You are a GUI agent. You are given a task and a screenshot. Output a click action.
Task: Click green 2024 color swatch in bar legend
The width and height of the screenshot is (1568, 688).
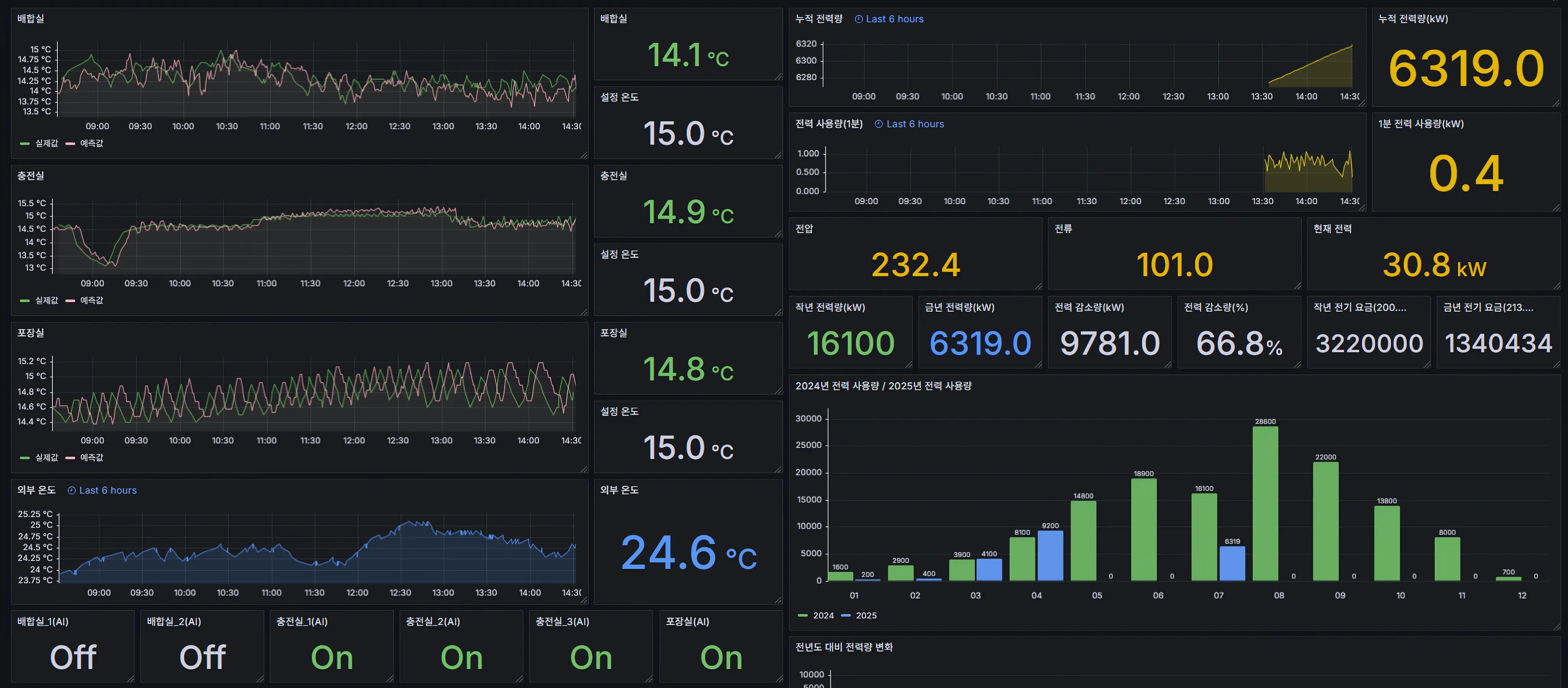[x=803, y=616]
